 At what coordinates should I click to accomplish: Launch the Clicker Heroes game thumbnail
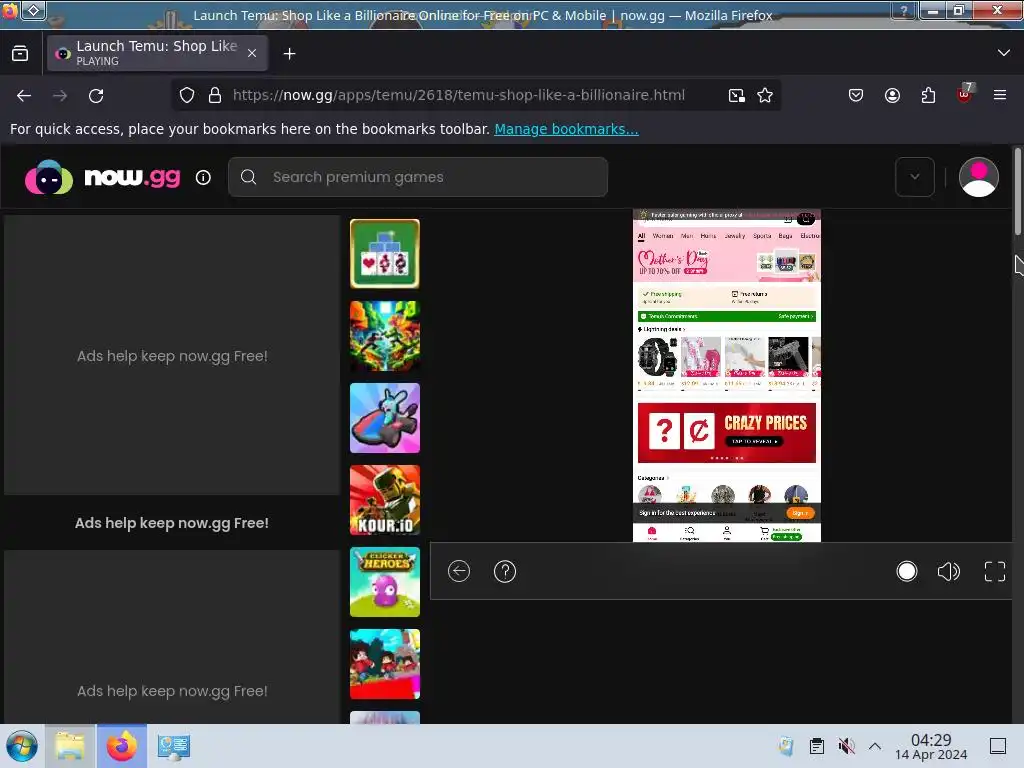click(x=385, y=582)
